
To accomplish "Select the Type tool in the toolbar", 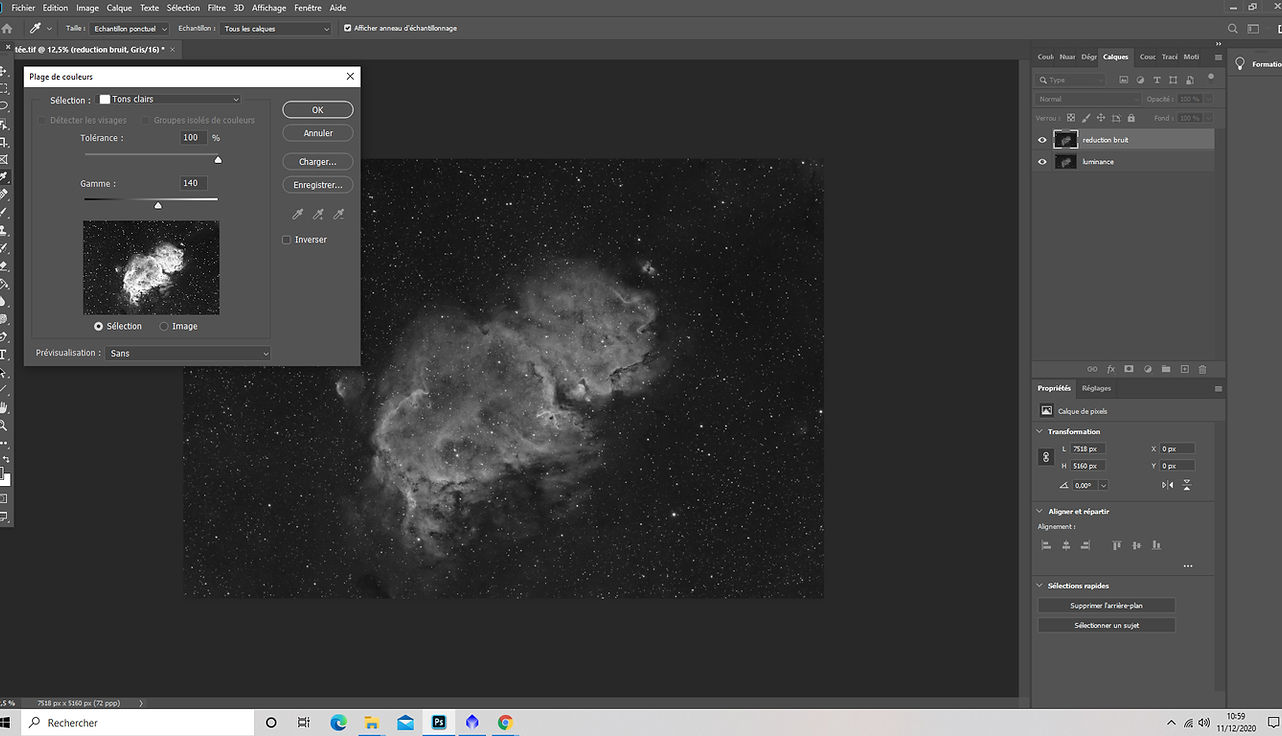I will [x=4, y=354].
